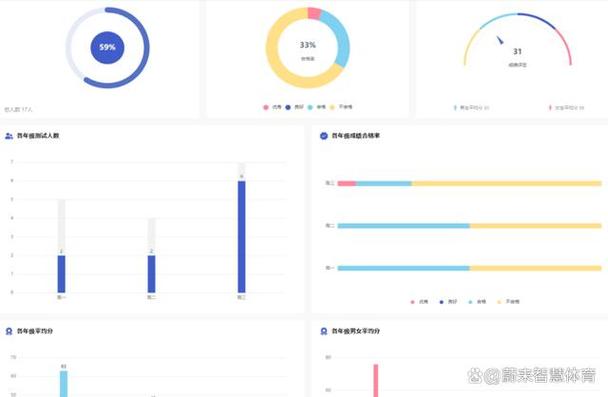Click the pink segment of the 高三 stacked bar
The image size is (608, 397).
tap(347, 183)
